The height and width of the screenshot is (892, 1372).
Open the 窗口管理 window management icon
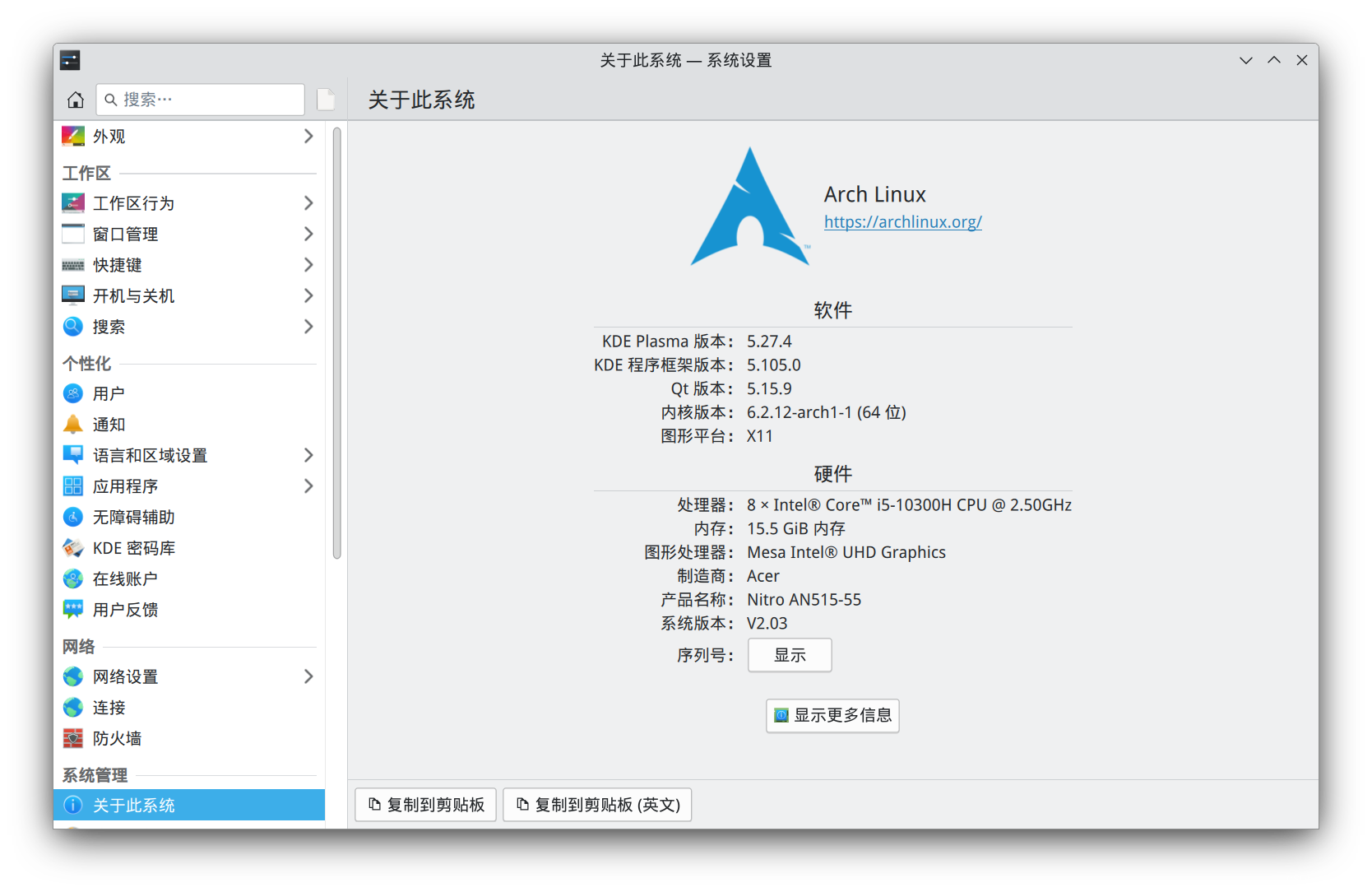72,234
